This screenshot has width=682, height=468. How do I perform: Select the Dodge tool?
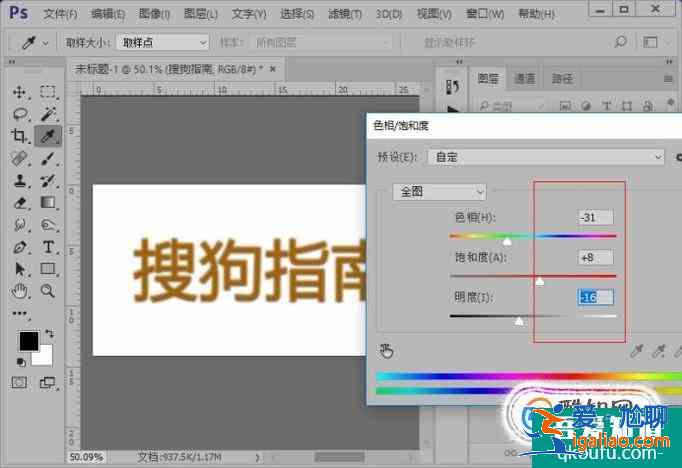48,225
